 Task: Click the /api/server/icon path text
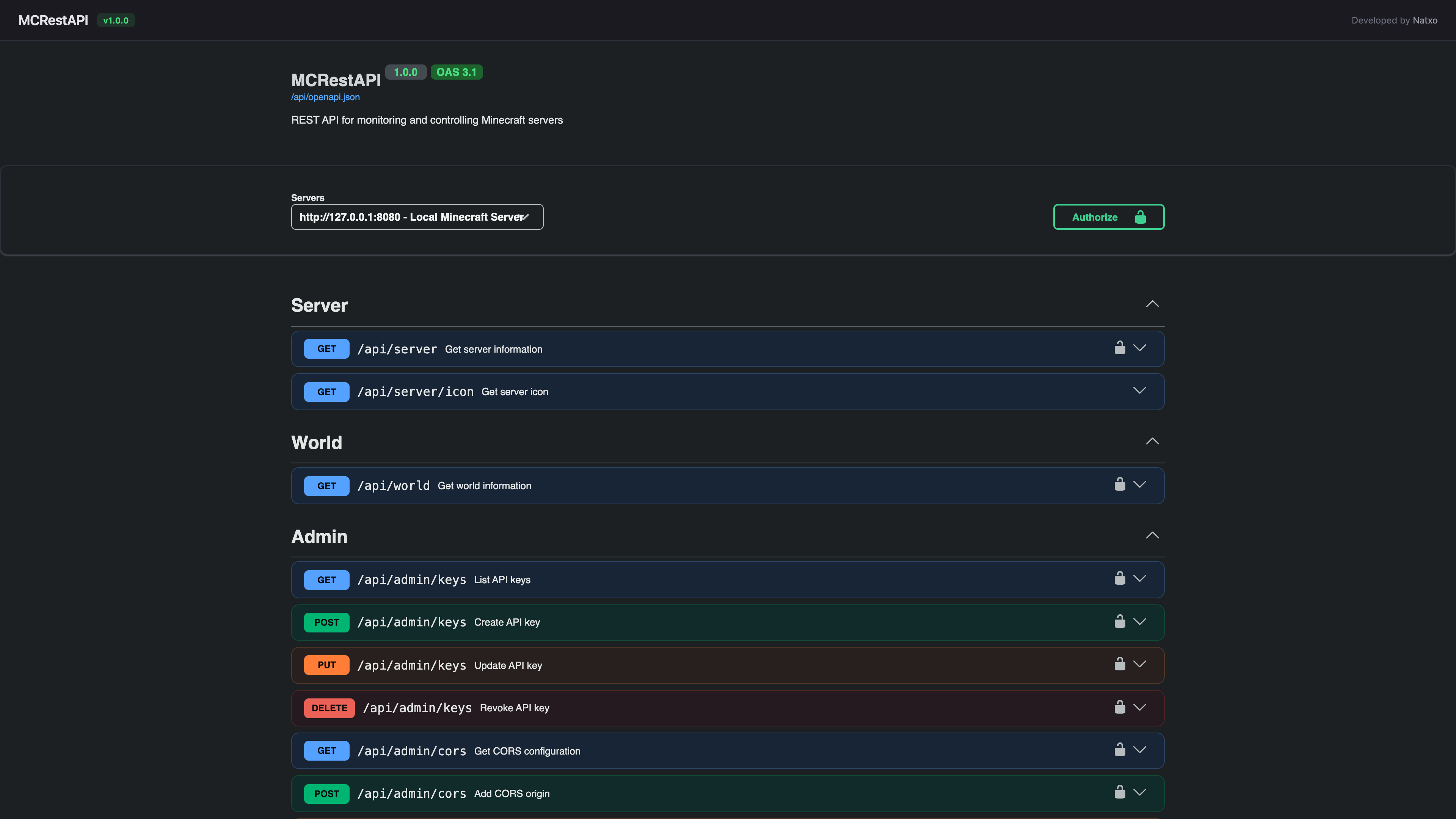pos(416,392)
